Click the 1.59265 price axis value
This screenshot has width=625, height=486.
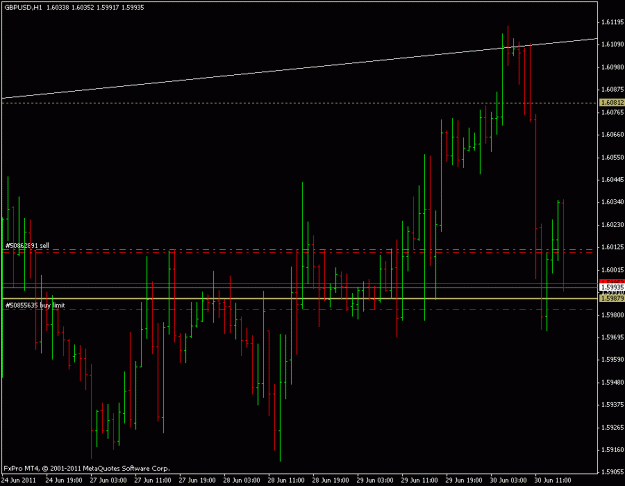612,427
